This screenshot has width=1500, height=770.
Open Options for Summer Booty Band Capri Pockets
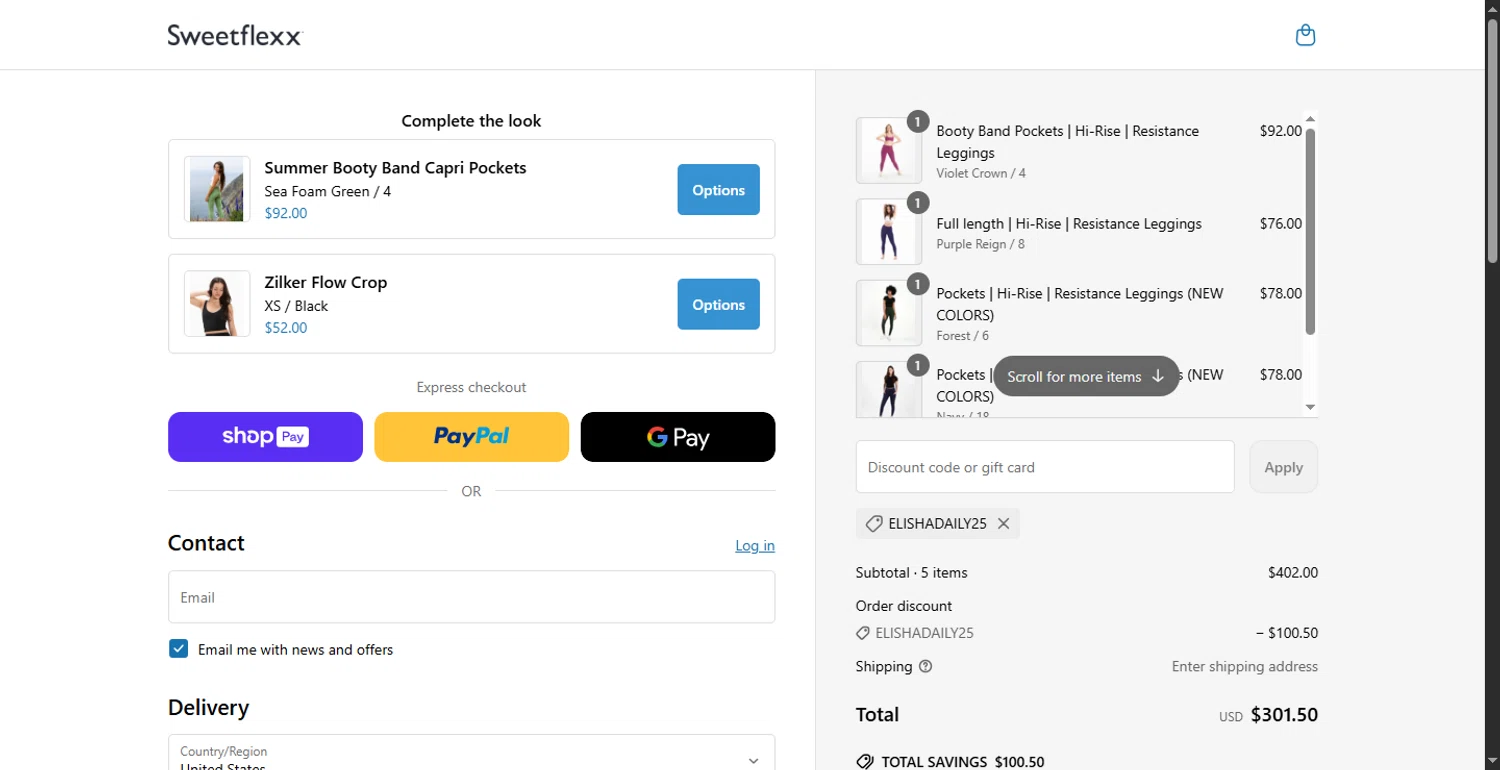coord(718,190)
